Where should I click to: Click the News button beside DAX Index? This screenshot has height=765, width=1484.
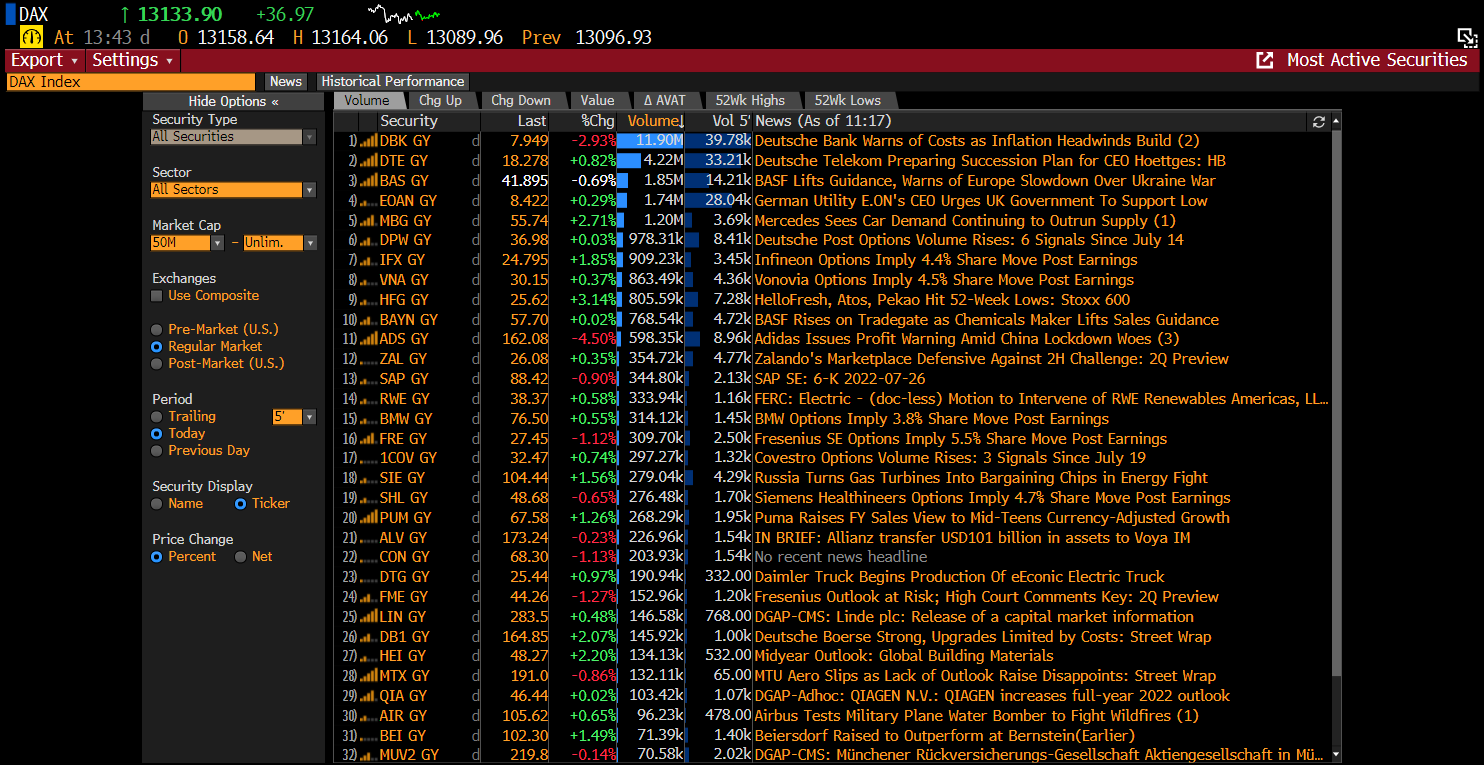click(x=286, y=82)
